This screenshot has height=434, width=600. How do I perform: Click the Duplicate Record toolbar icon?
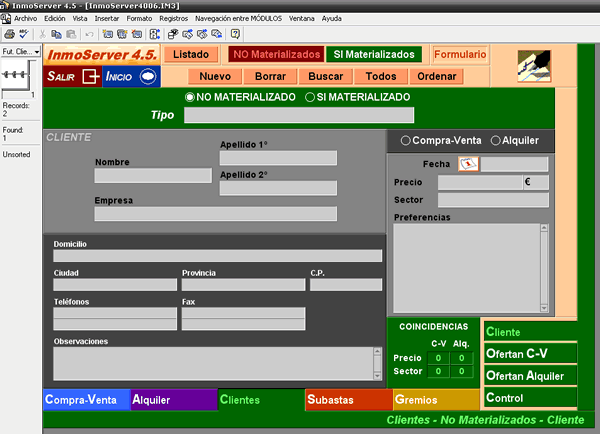[x=122, y=34]
